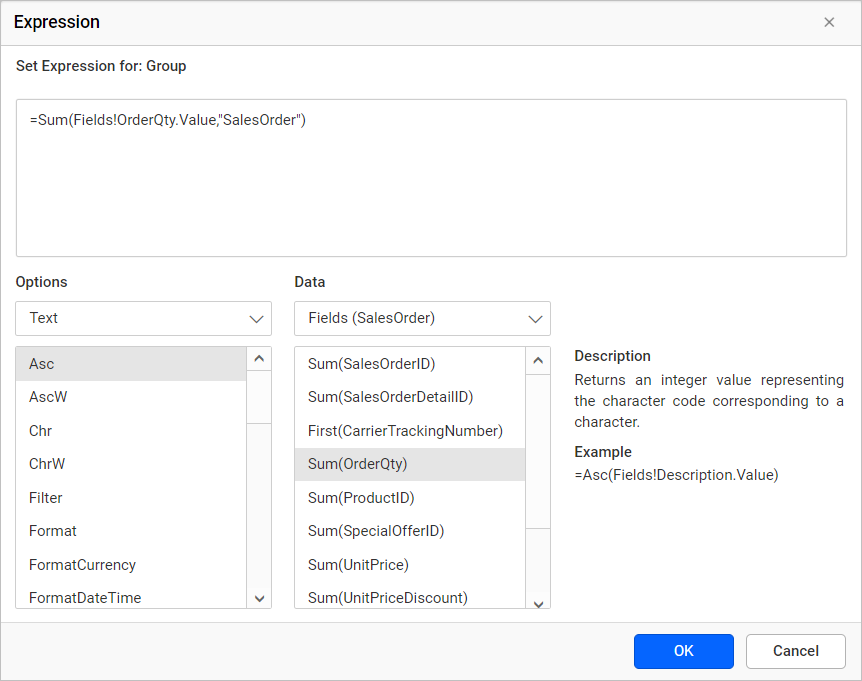The image size is (862, 681).
Task: Click inside the expression text area
Action: click(431, 178)
